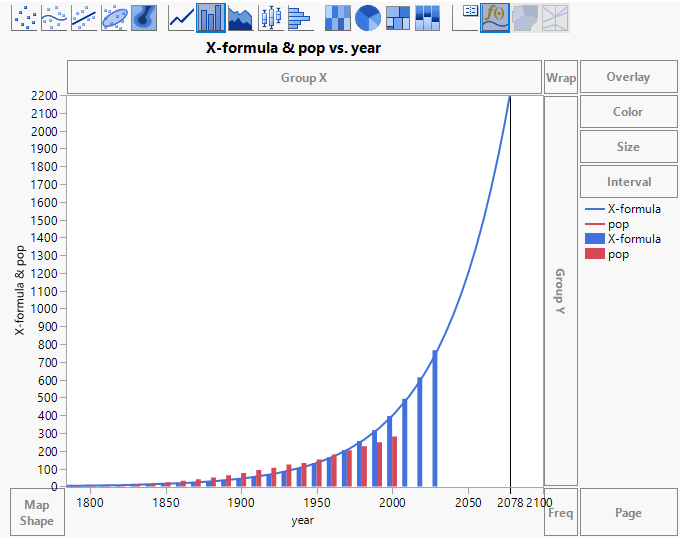Toggle the Bar chart element off

click(x=211, y=17)
